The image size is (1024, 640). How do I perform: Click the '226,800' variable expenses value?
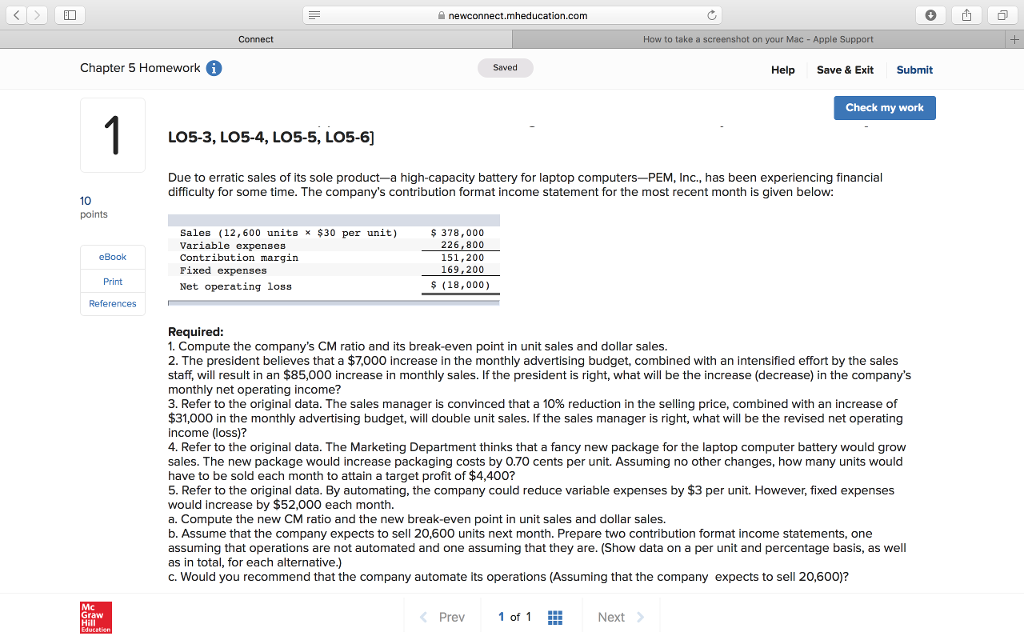tap(462, 245)
